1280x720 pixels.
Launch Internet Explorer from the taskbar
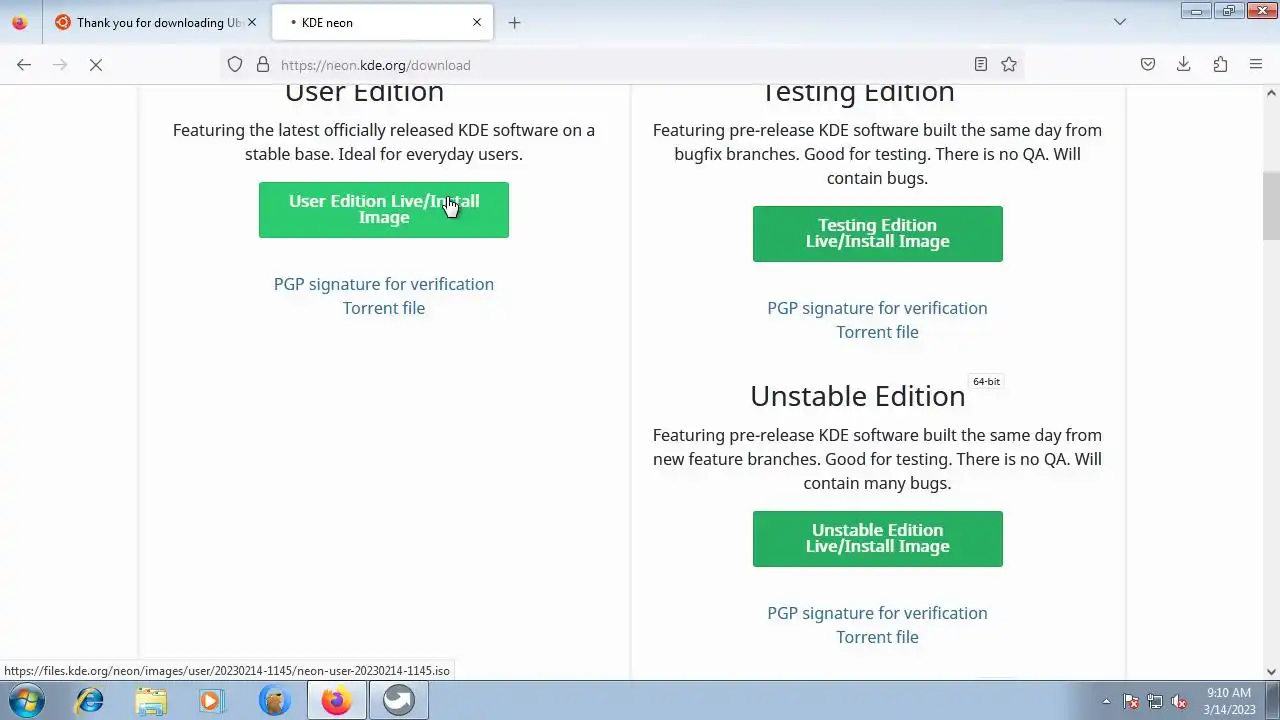click(x=90, y=700)
